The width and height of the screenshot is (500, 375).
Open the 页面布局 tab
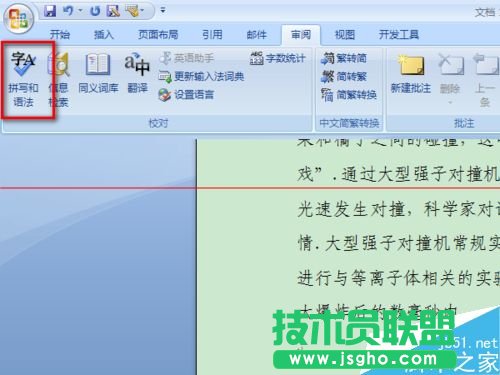click(x=158, y=35)
